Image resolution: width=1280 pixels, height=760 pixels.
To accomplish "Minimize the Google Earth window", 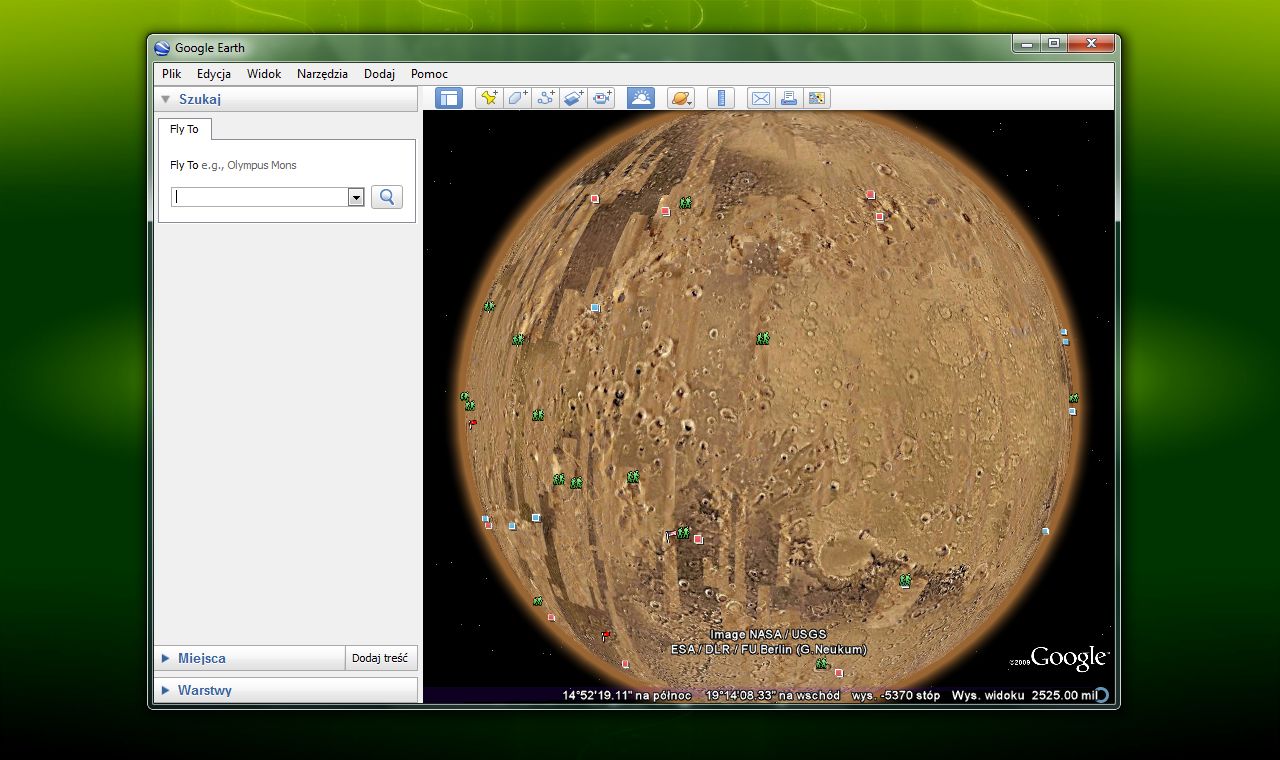I will pos(1026,43).
